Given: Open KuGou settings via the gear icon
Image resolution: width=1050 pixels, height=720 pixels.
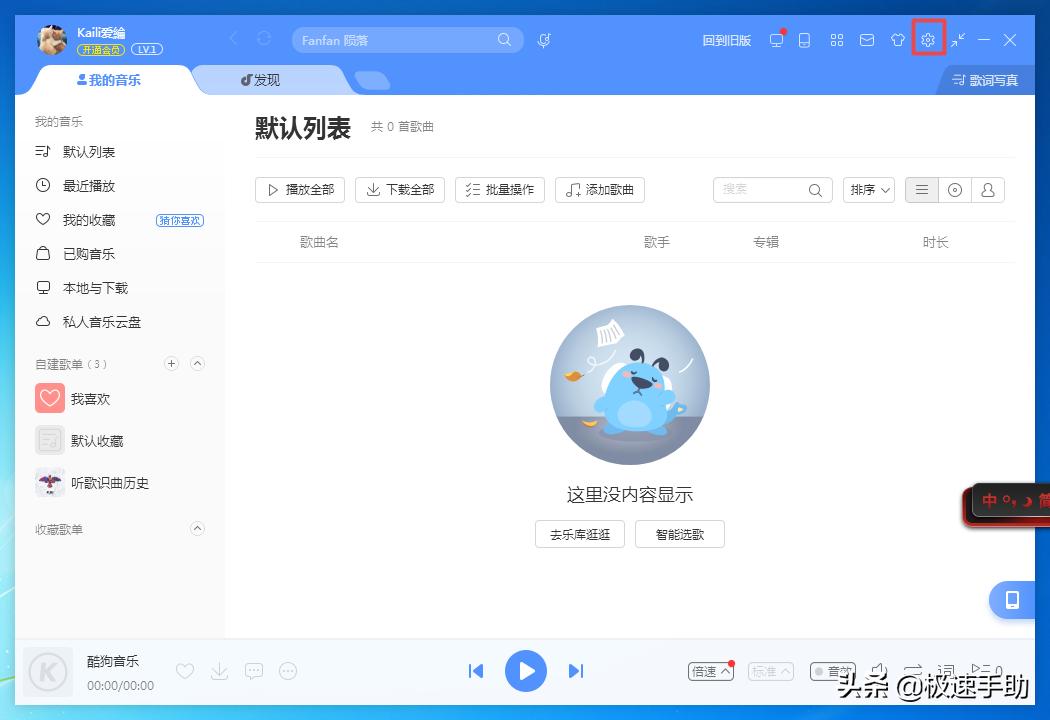Looking at the screenshot, I should [x=928, y=40].
